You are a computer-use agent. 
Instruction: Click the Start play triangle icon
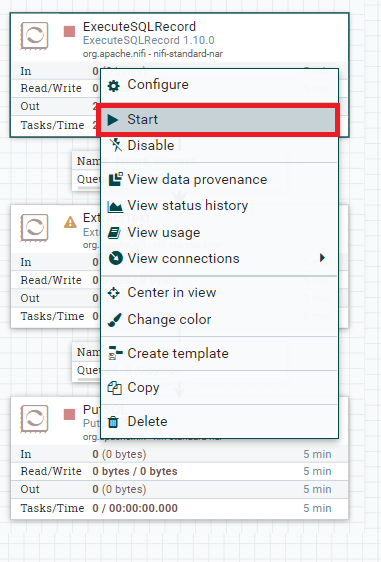tap(113, 120)
